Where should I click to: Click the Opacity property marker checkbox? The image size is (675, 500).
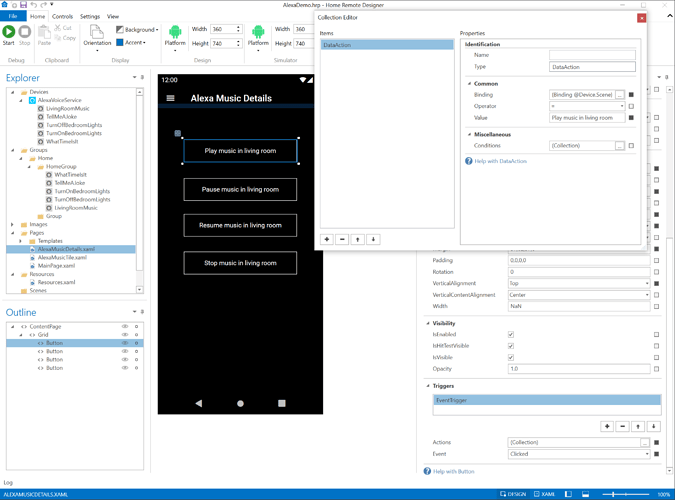(656, 369)
